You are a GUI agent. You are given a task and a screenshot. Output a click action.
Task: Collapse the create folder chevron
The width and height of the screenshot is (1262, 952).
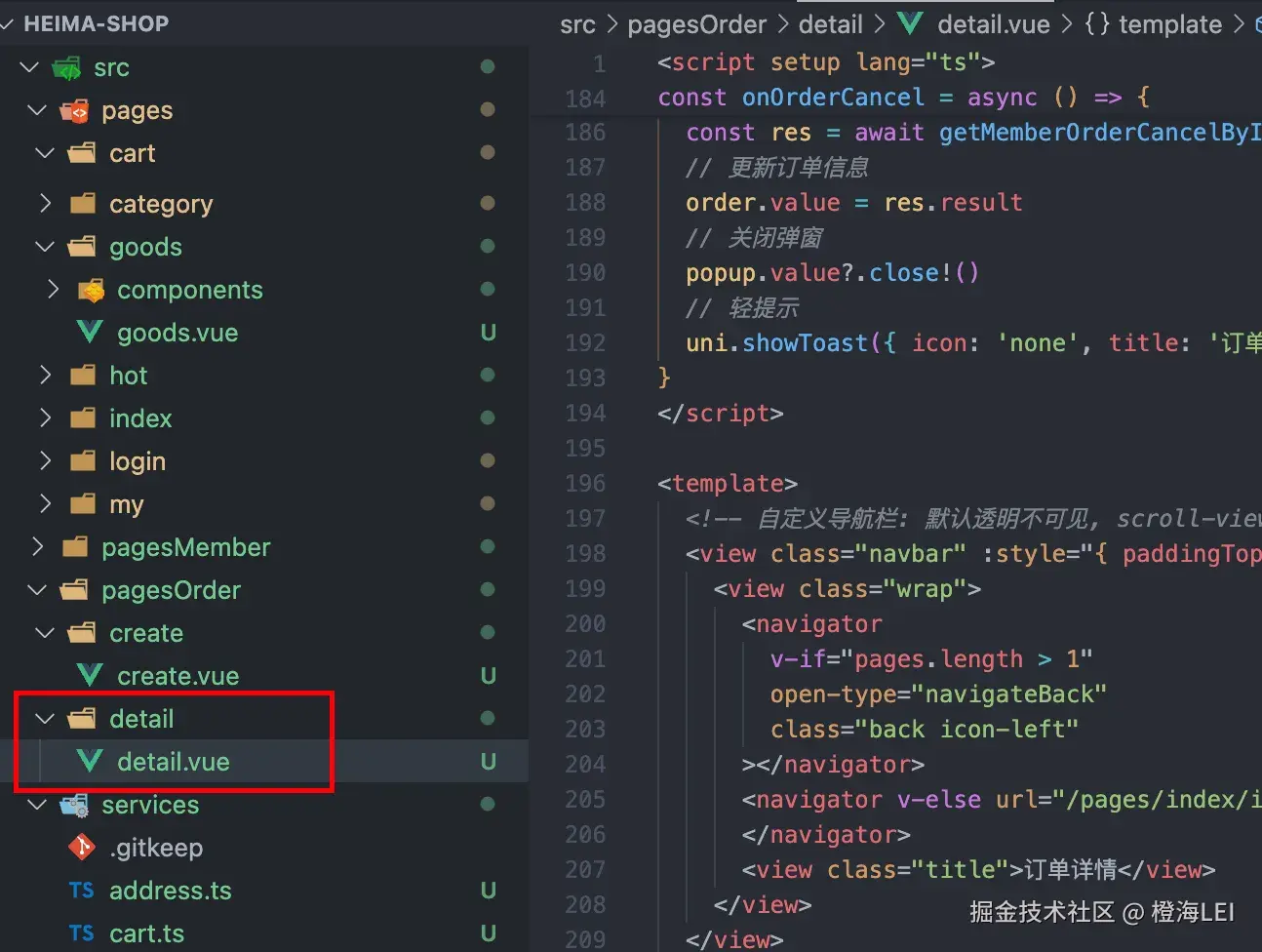[x=45, y=633]
